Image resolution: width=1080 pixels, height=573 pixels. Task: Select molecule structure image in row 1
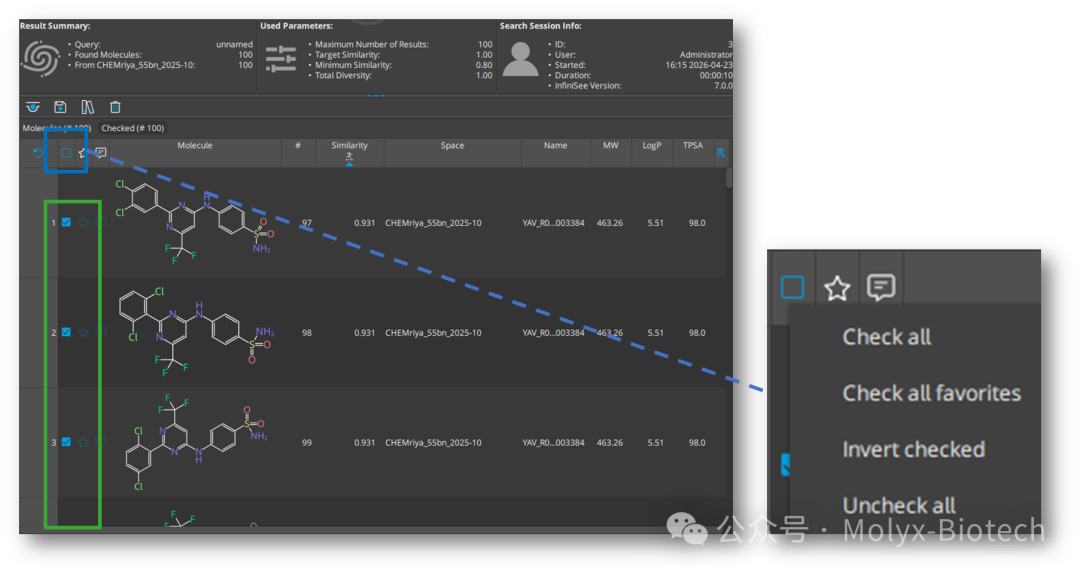(195, 222)
